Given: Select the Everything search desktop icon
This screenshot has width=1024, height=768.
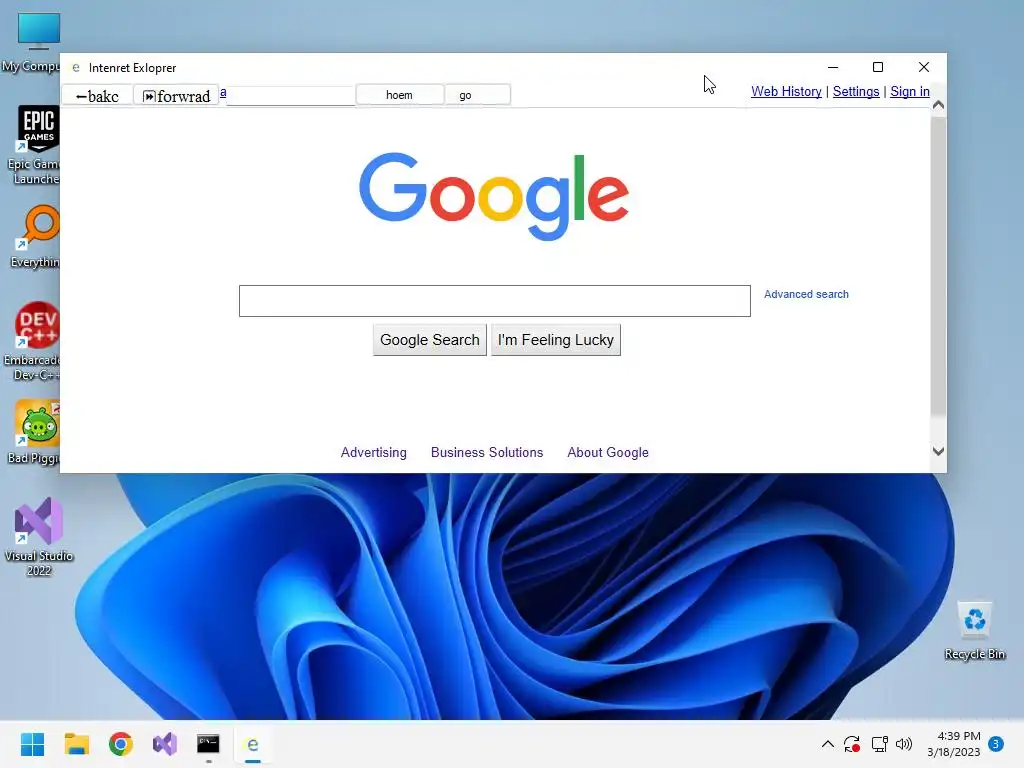Looking at the screenshot, I should (x=35, y=236).
